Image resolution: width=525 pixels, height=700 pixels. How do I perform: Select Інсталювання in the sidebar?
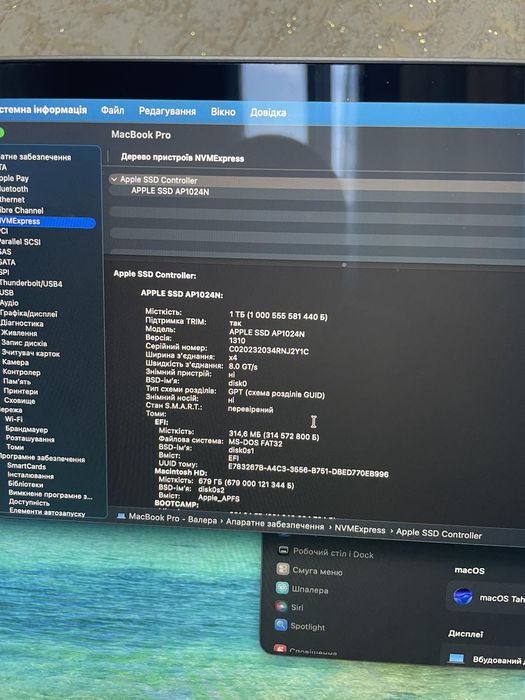coord(30,475)
